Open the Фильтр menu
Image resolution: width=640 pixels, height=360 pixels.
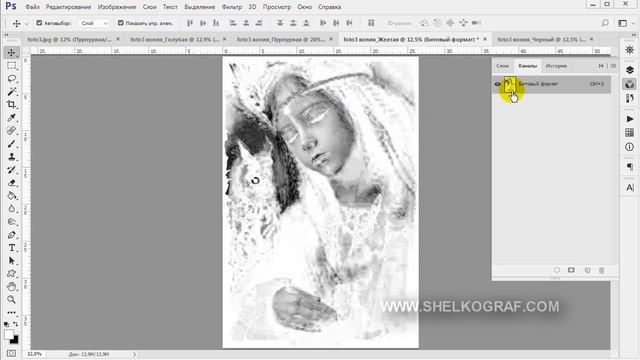click(232, 7)
